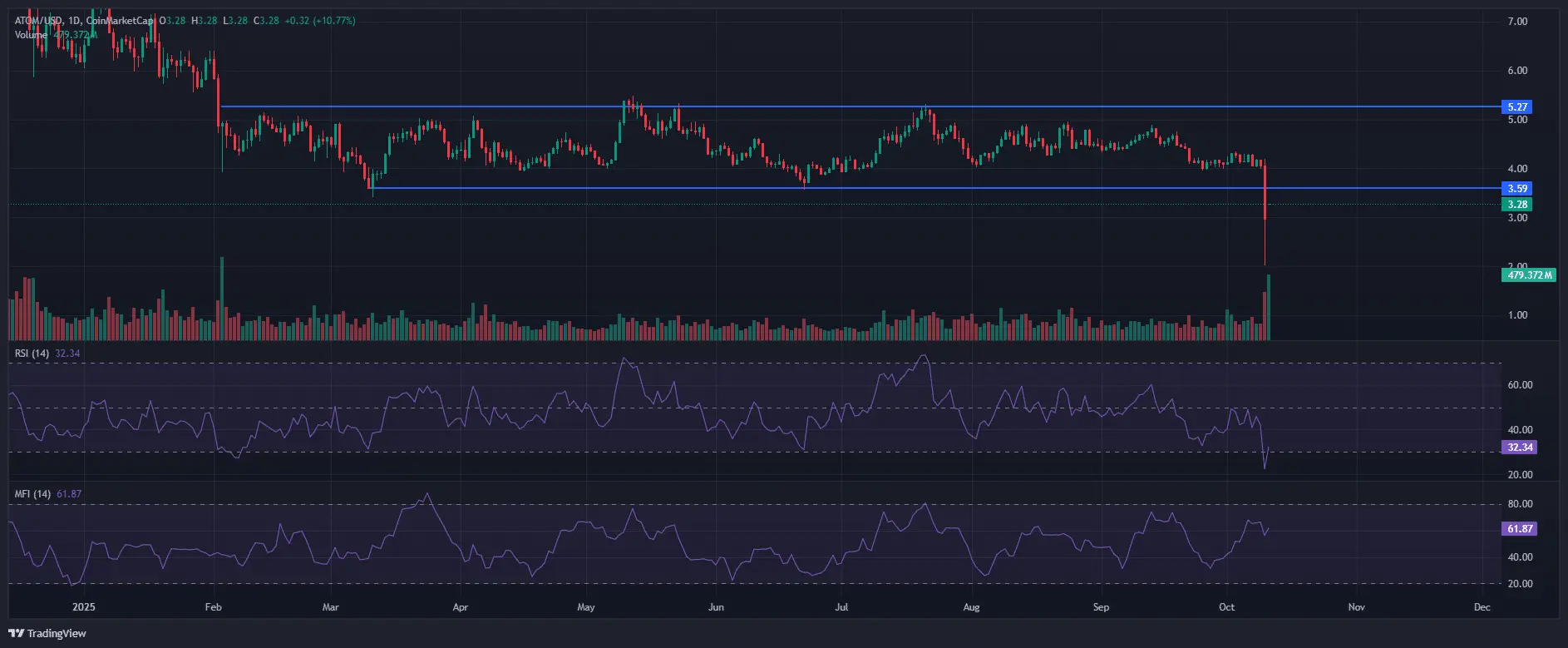Select the ATOM/USD symbol legend title
This screenshot has width=1568, height=648.
[x=39, y=21]
